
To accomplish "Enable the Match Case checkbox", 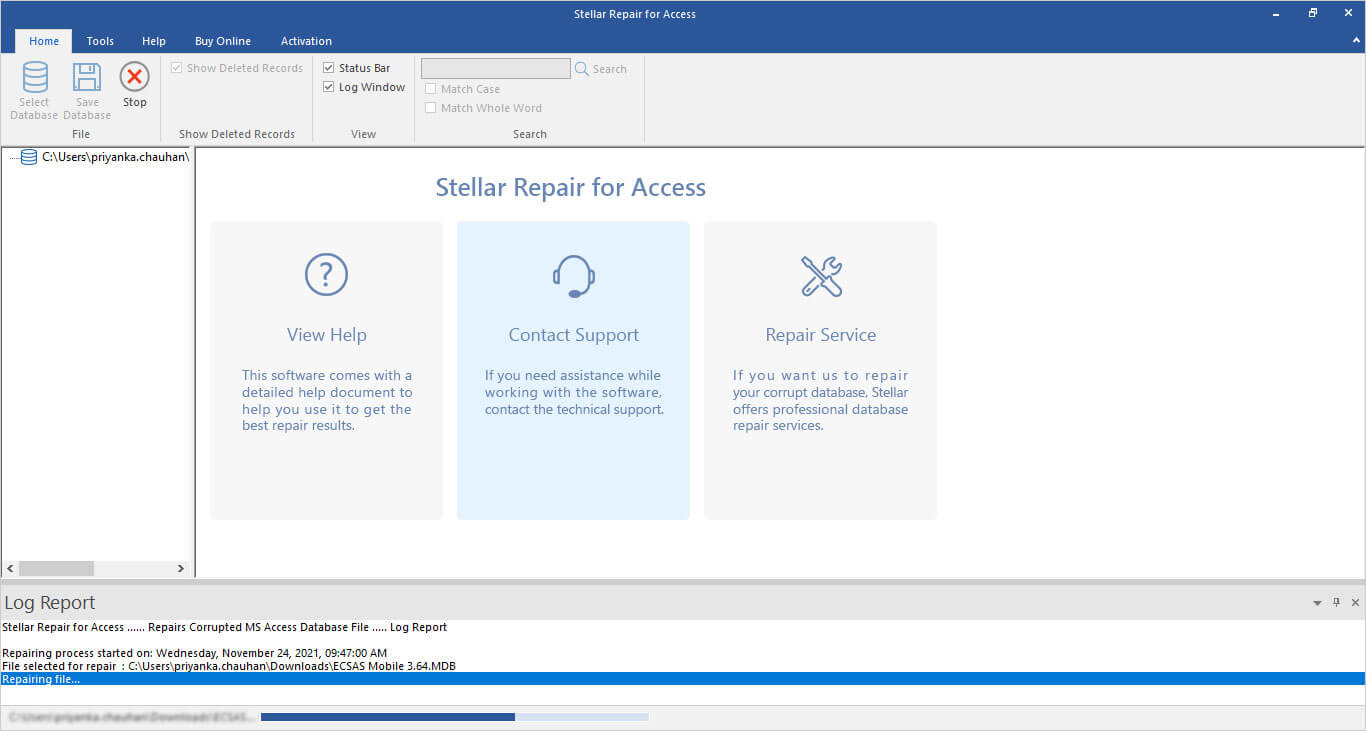I will [431, 88].
